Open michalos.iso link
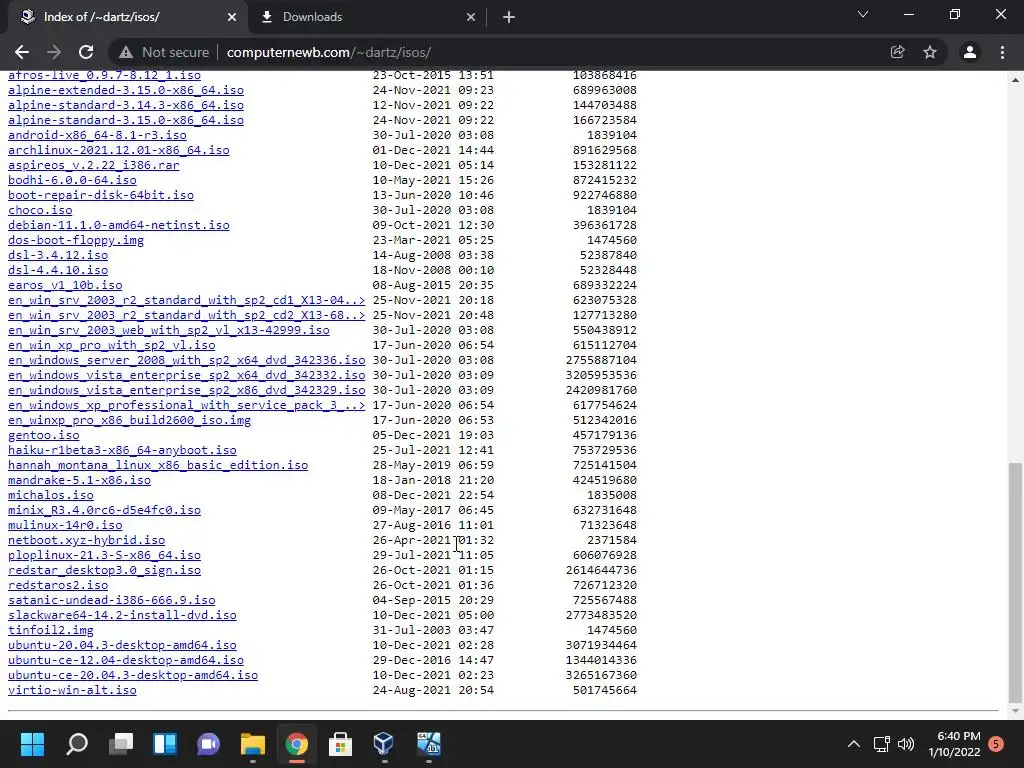 click(51, 496)
